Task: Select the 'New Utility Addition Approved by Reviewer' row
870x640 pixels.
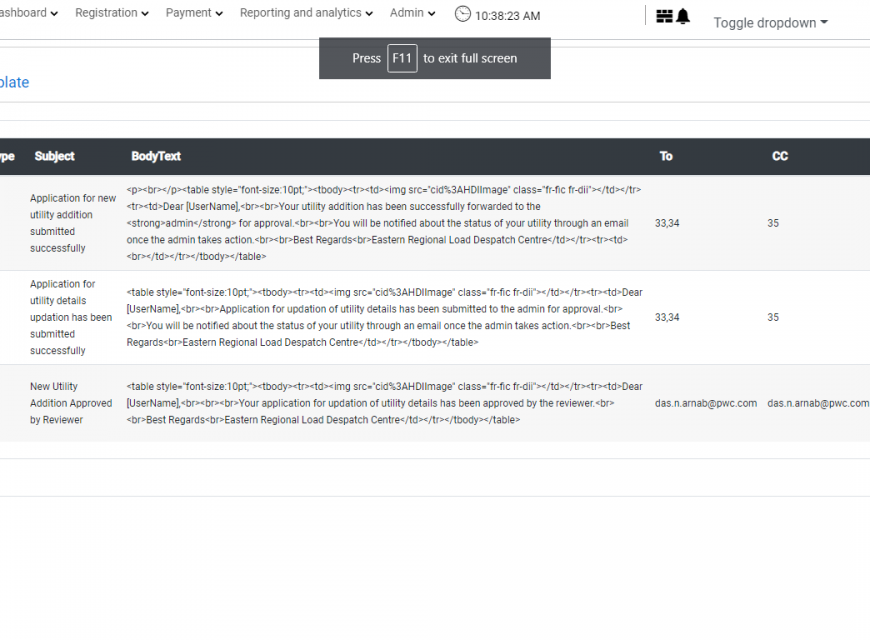Action: coord(70,403)
